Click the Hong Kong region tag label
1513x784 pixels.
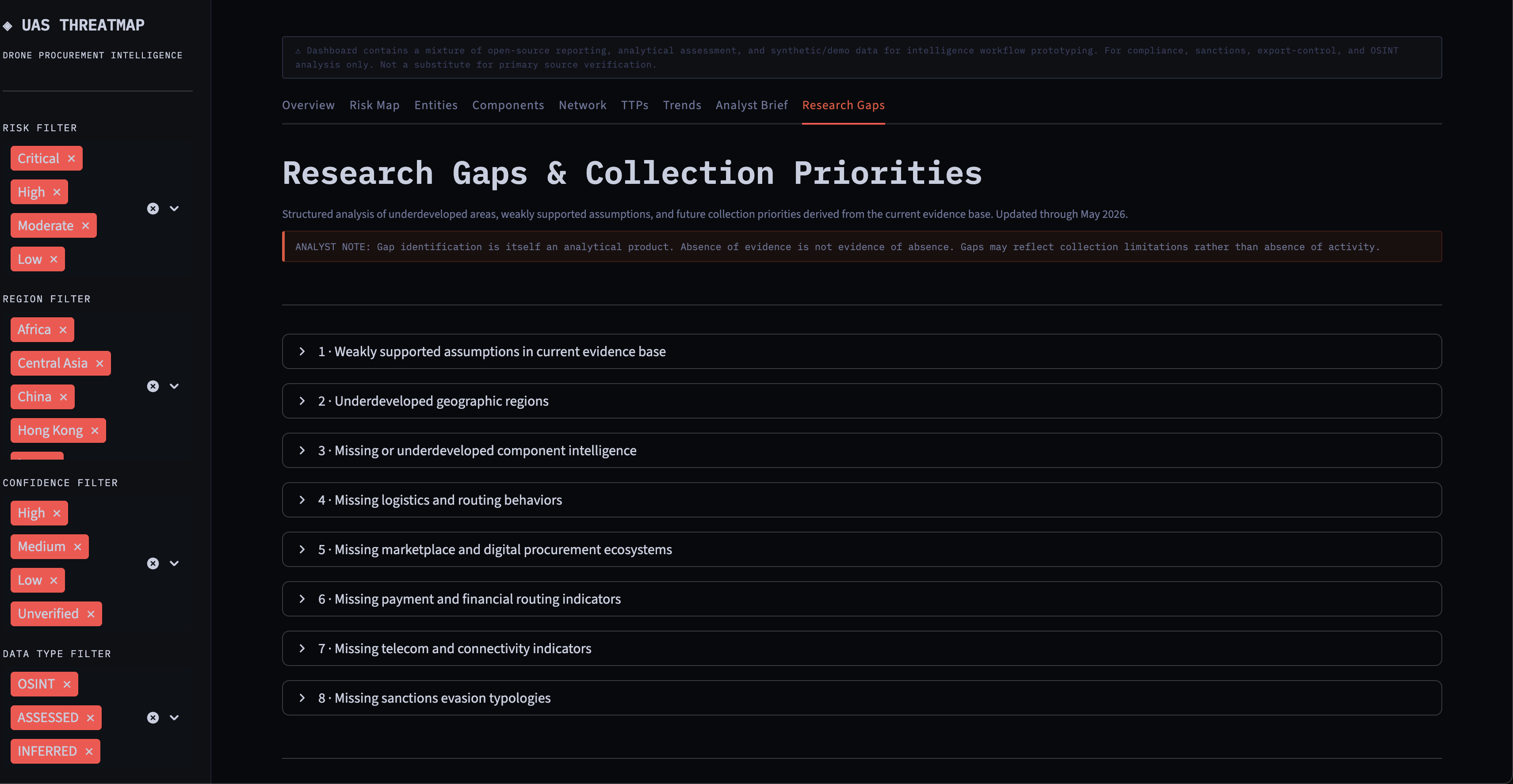point(50,430)
